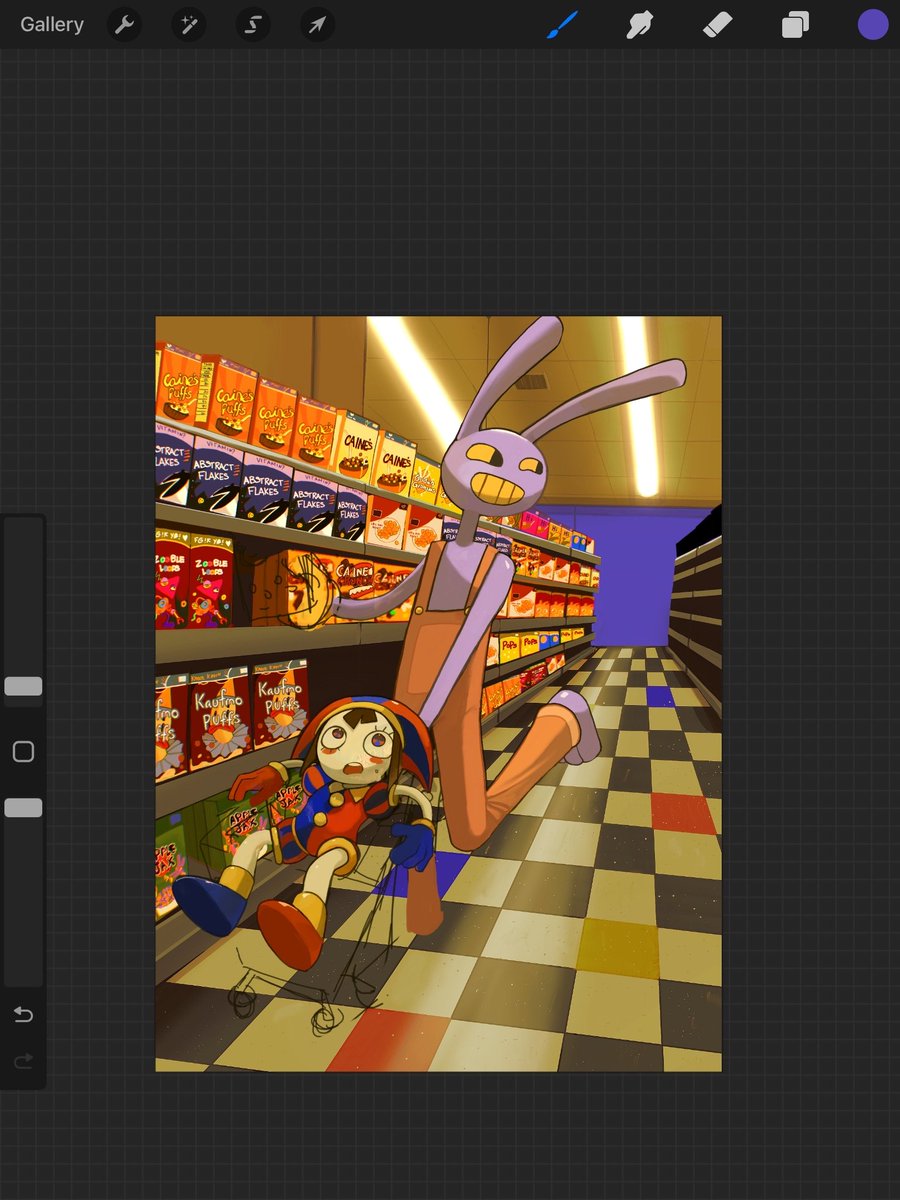Tap the Modify square button between sidebar sliders
This screenshot has width=900, height=1200.
23,751
